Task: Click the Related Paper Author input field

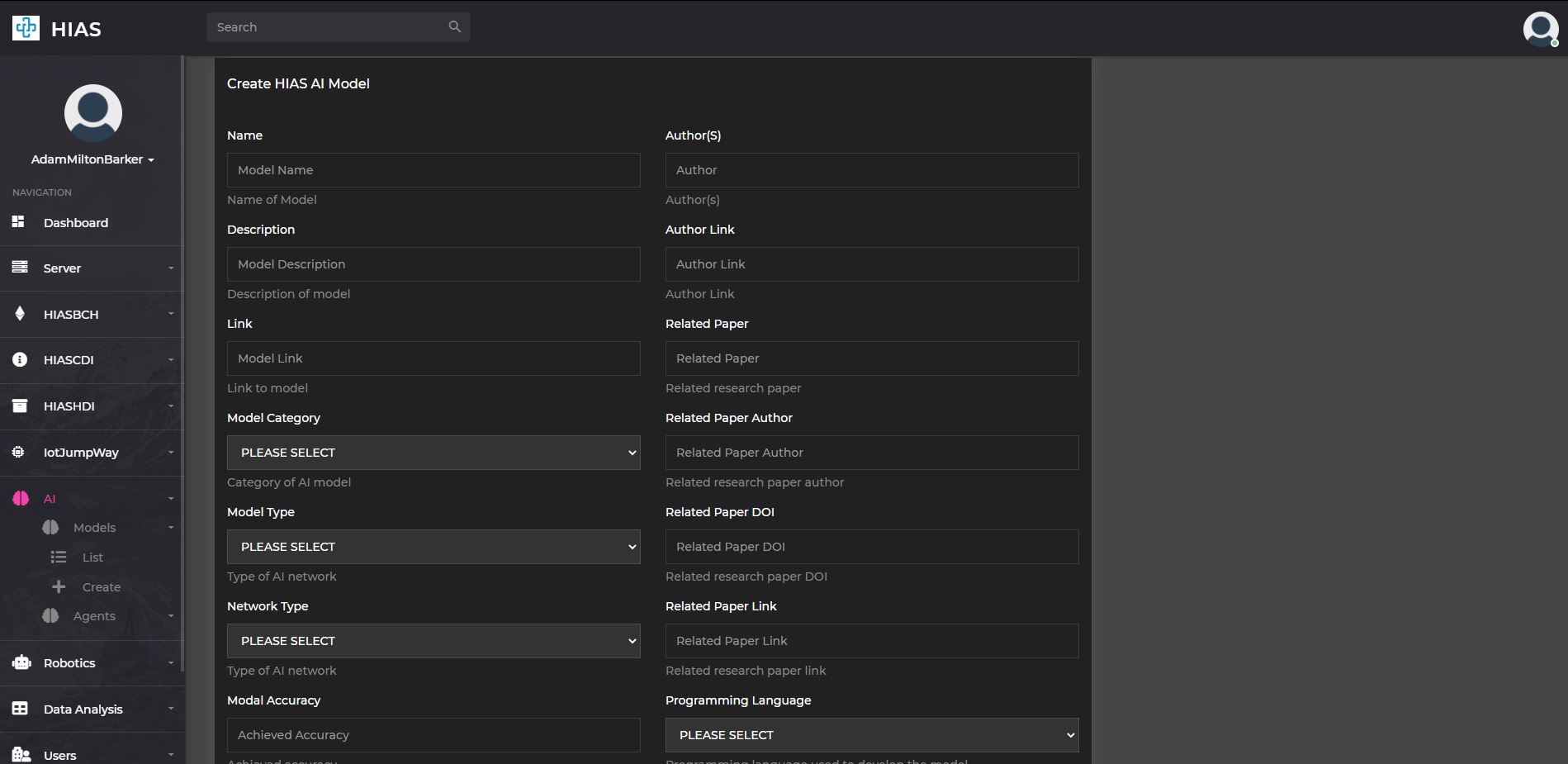Action: point(872,453)
